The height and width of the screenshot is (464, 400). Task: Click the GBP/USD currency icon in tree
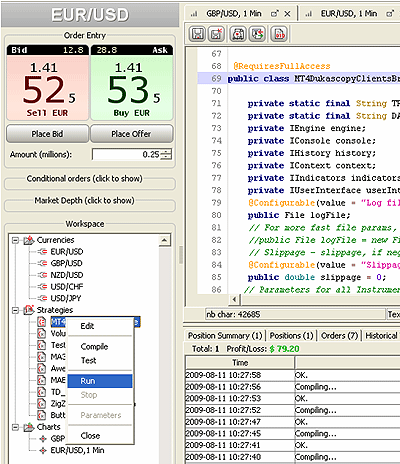click(x=42, y=263)
